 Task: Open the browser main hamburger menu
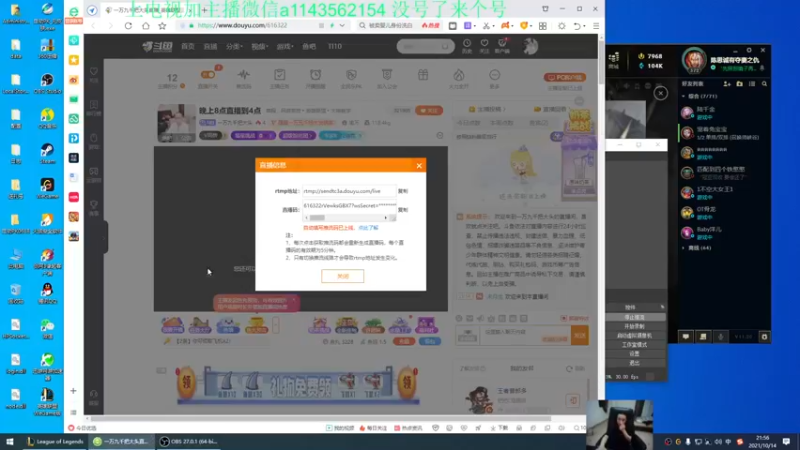pyautogui.click(x=595, y=26)
